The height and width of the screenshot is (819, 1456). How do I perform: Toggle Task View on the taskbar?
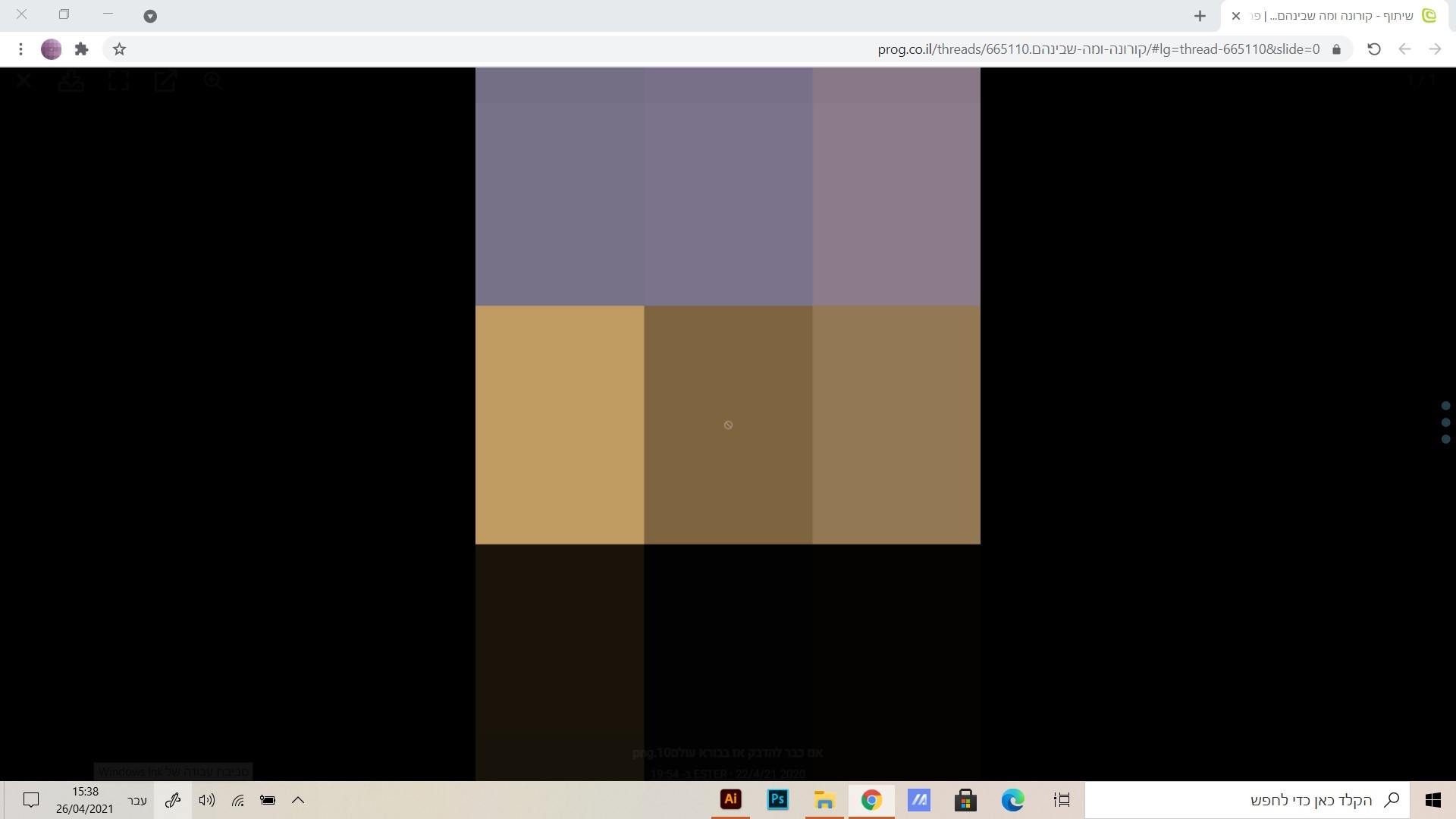pos(1061,800)
